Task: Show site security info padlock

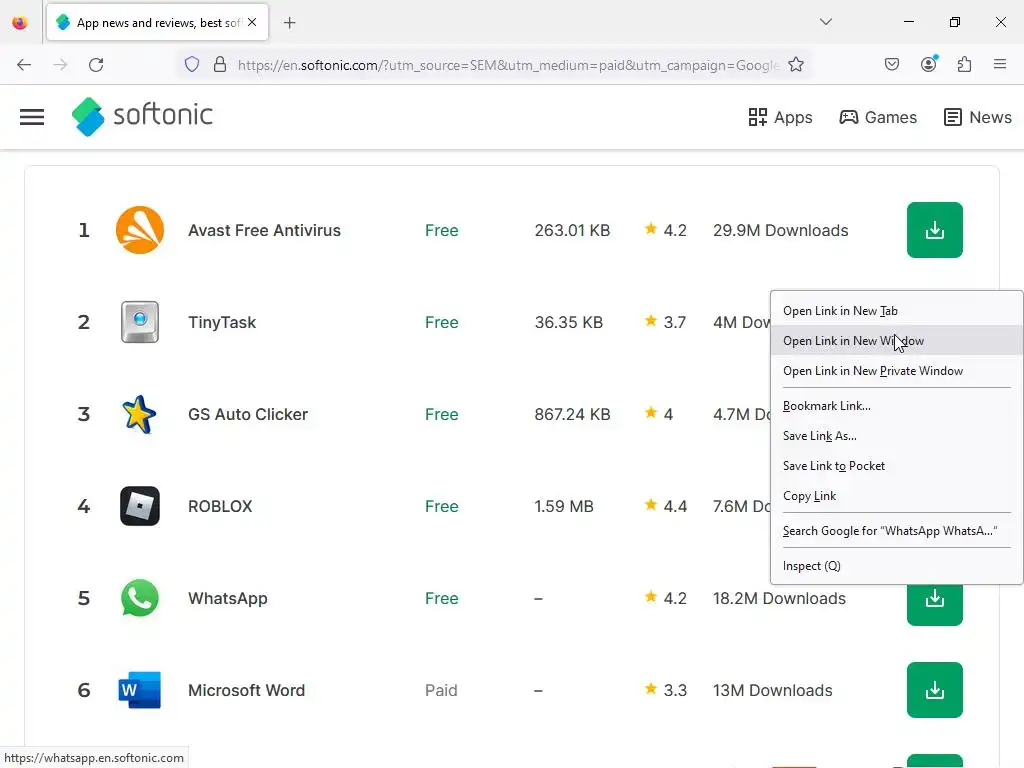Action: click(220, 65)
